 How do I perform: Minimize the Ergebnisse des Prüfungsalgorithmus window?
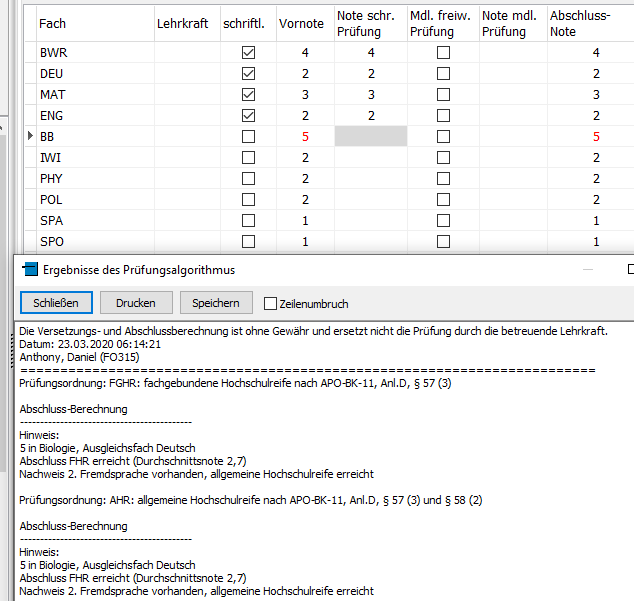[588, 269]
